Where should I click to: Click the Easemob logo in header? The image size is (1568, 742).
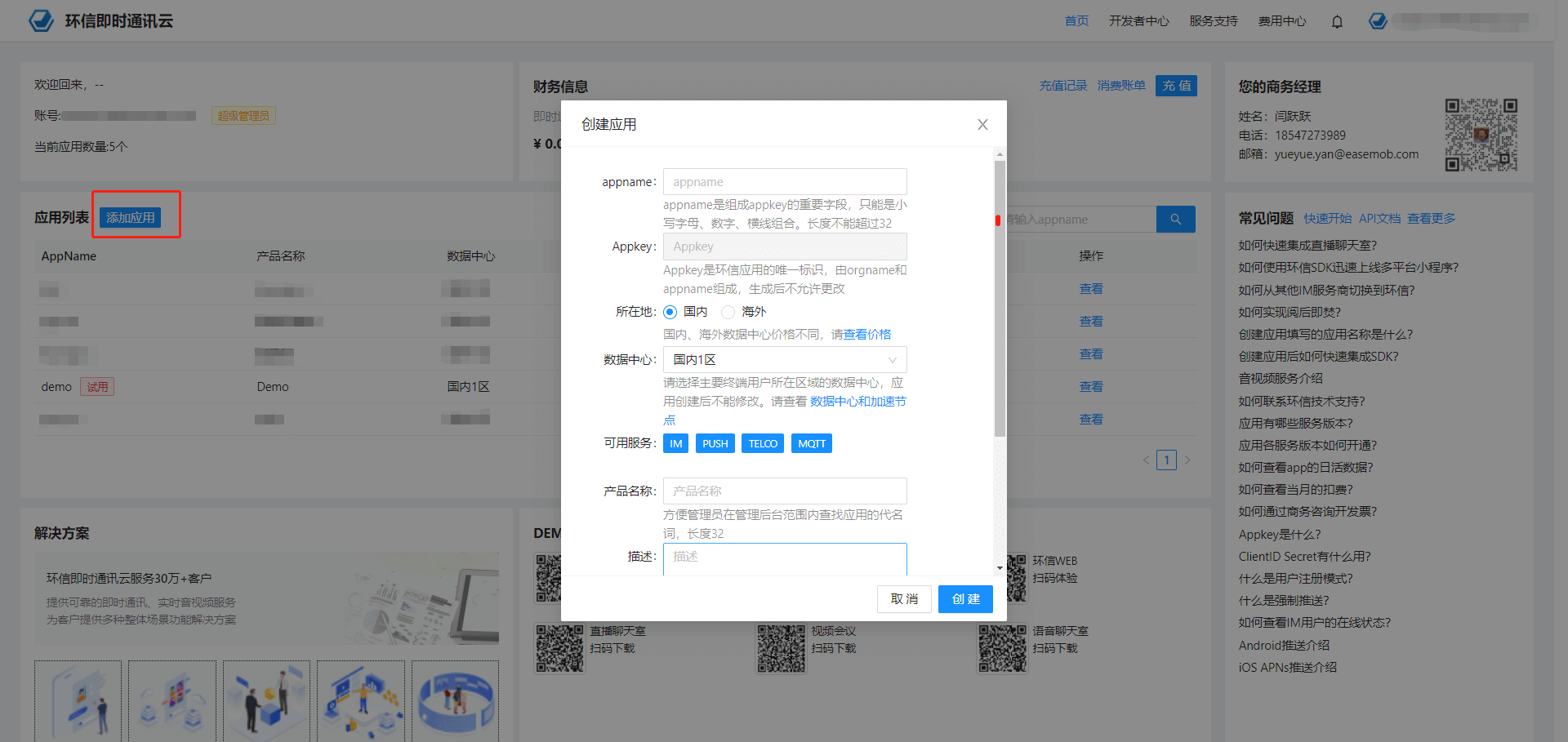[x=41, y=21]
